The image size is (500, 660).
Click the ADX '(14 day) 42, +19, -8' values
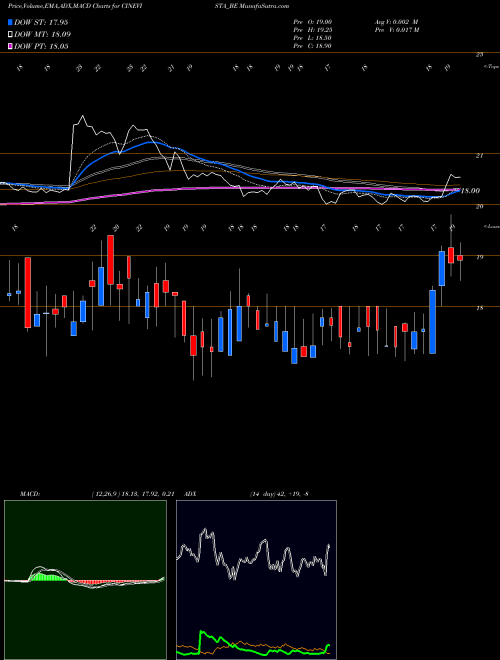point(279,494)
